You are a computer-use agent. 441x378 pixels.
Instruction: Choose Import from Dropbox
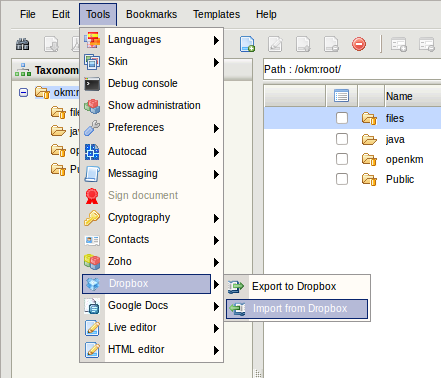297,309
